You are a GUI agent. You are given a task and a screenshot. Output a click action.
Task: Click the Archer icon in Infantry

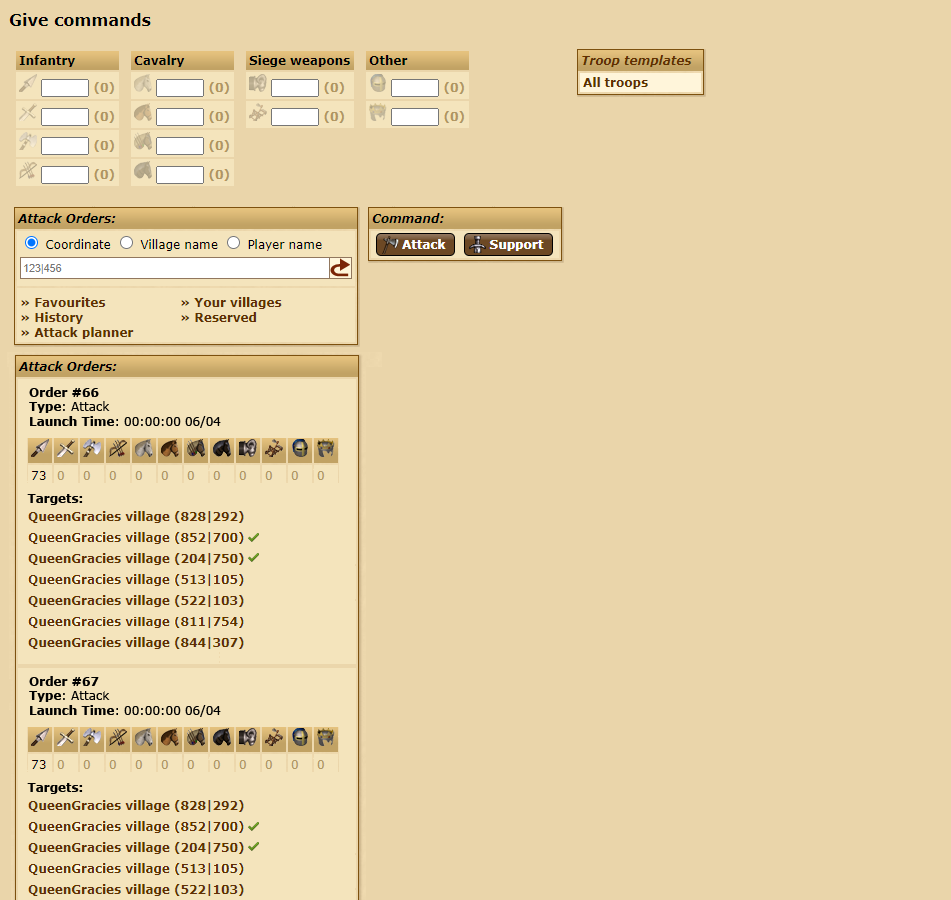[27, 174]
